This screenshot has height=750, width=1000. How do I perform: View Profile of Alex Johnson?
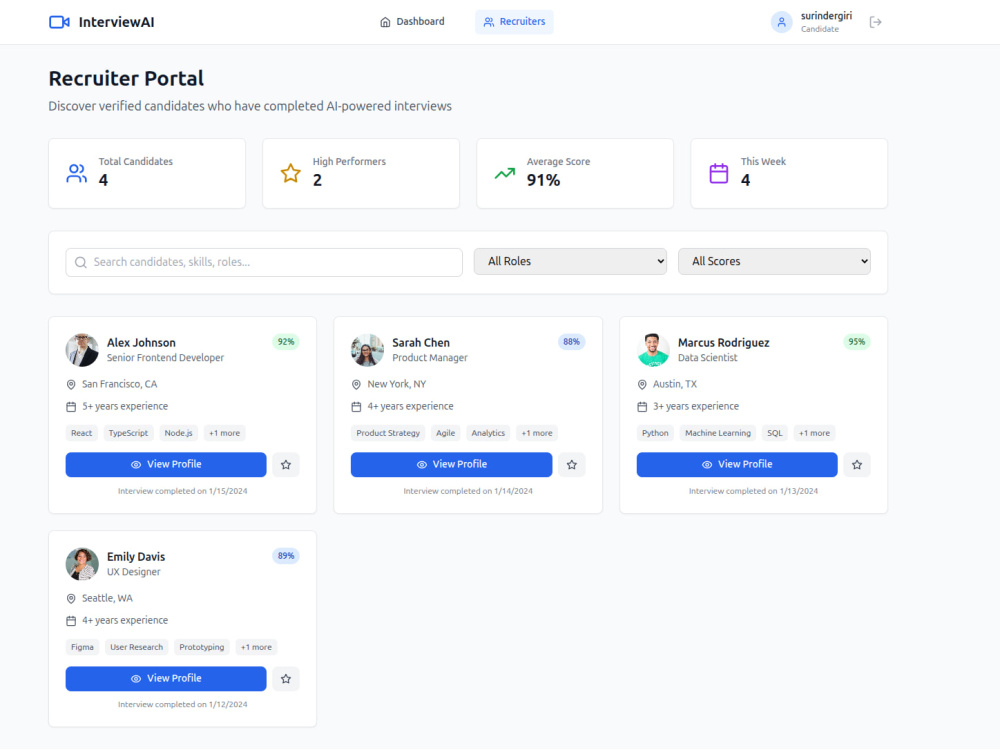pyautogui.click(x=166, y=464)
